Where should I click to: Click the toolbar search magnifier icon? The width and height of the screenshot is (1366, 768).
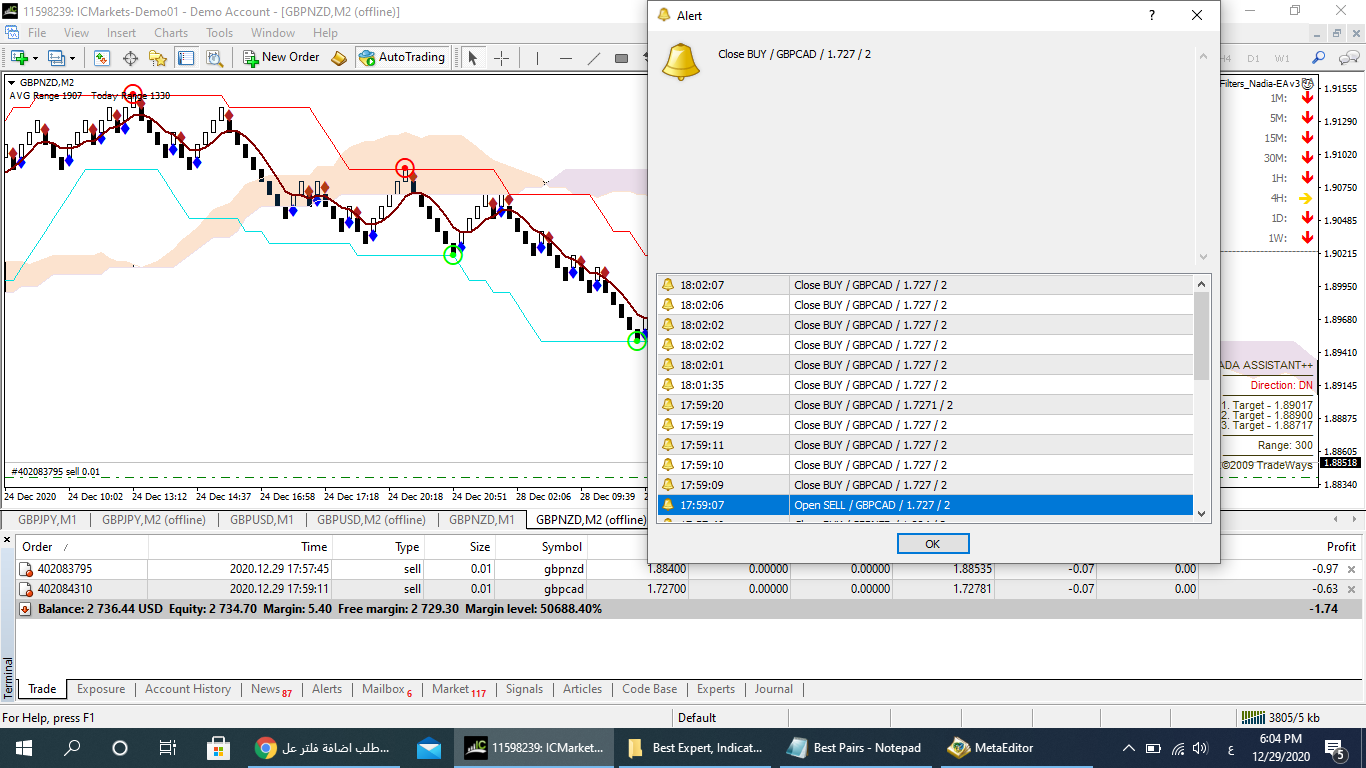(x=1319, y=58)
